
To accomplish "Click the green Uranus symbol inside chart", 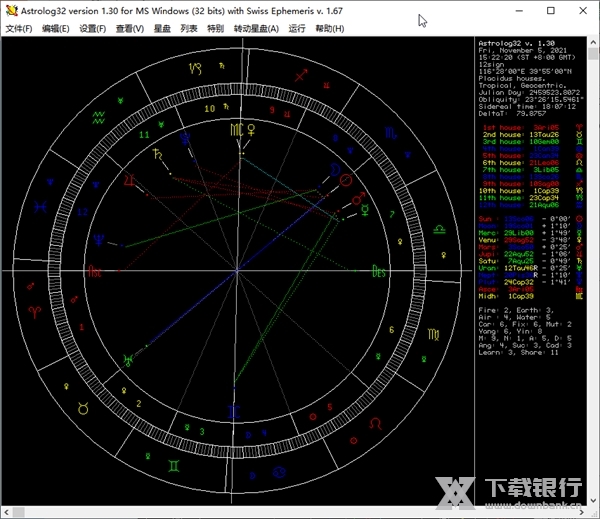I will [x=128, y=360].
